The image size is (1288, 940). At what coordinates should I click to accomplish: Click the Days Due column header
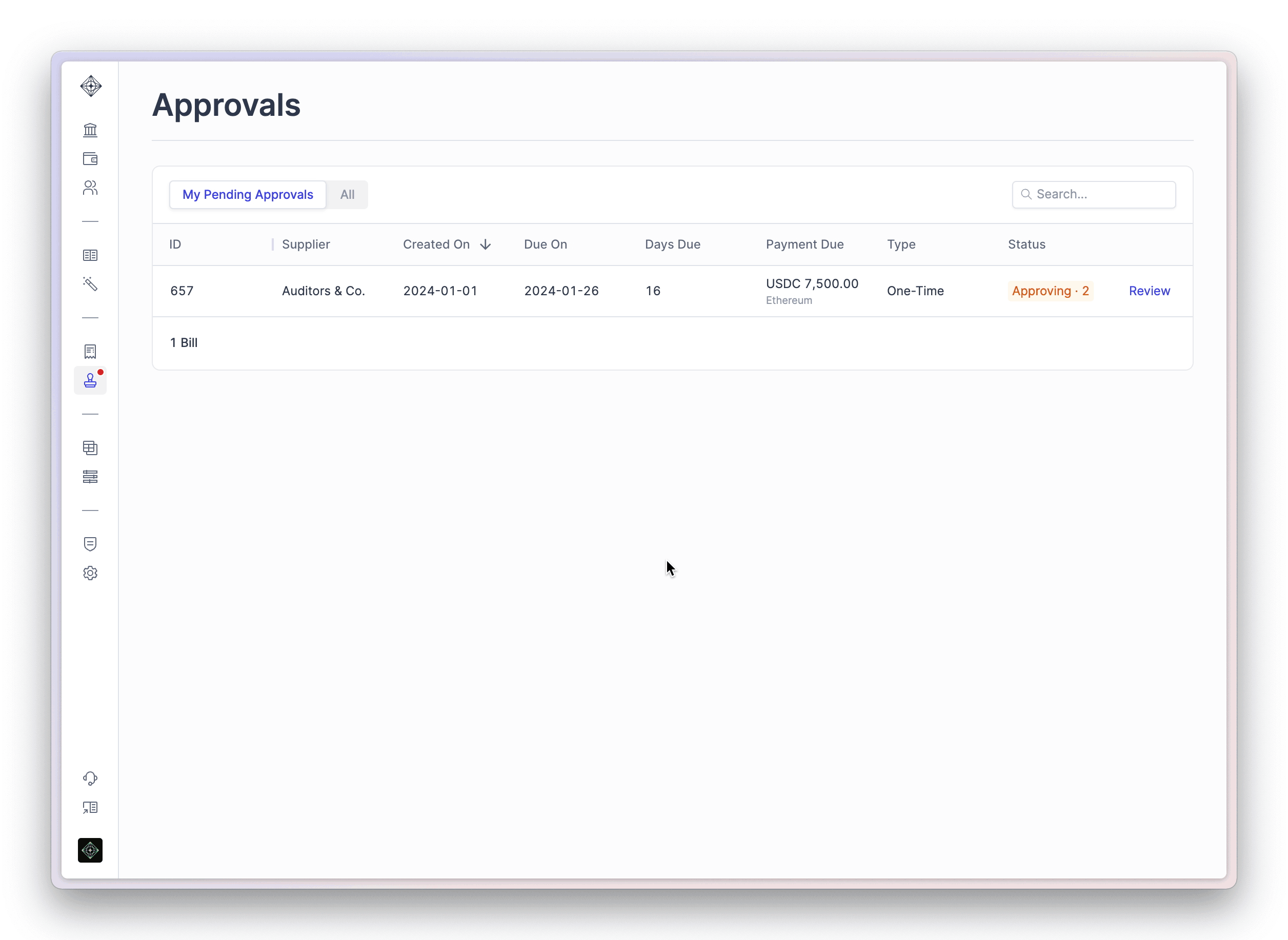(x=672, y=244)
